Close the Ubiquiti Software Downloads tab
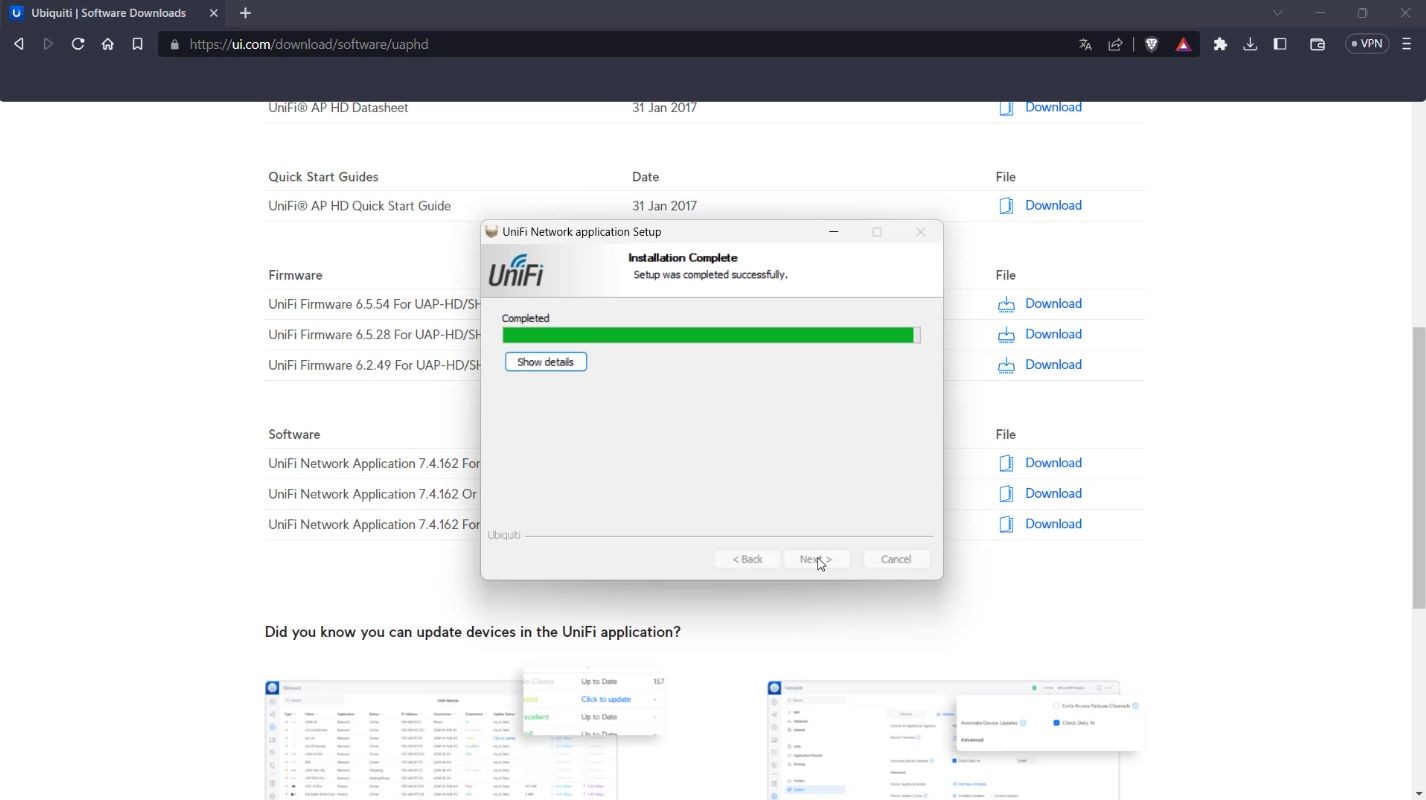The width and height of the screenshot is (1426, 800). tap(213, 13)
